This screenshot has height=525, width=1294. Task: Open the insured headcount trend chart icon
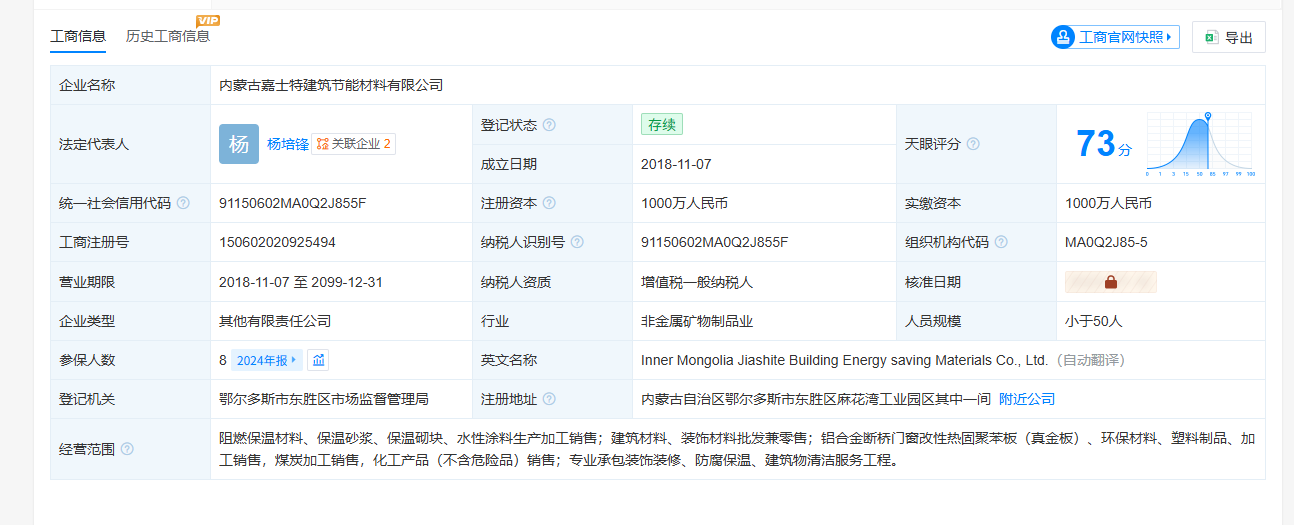click(318, 360)
